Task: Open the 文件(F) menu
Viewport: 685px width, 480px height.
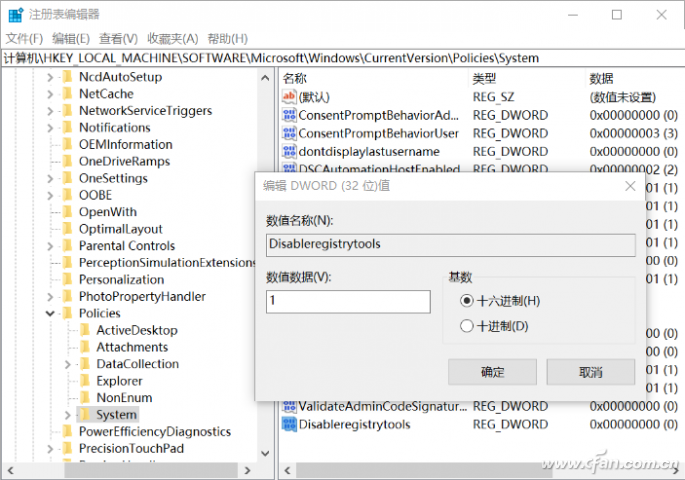Action: pos(25,38)
